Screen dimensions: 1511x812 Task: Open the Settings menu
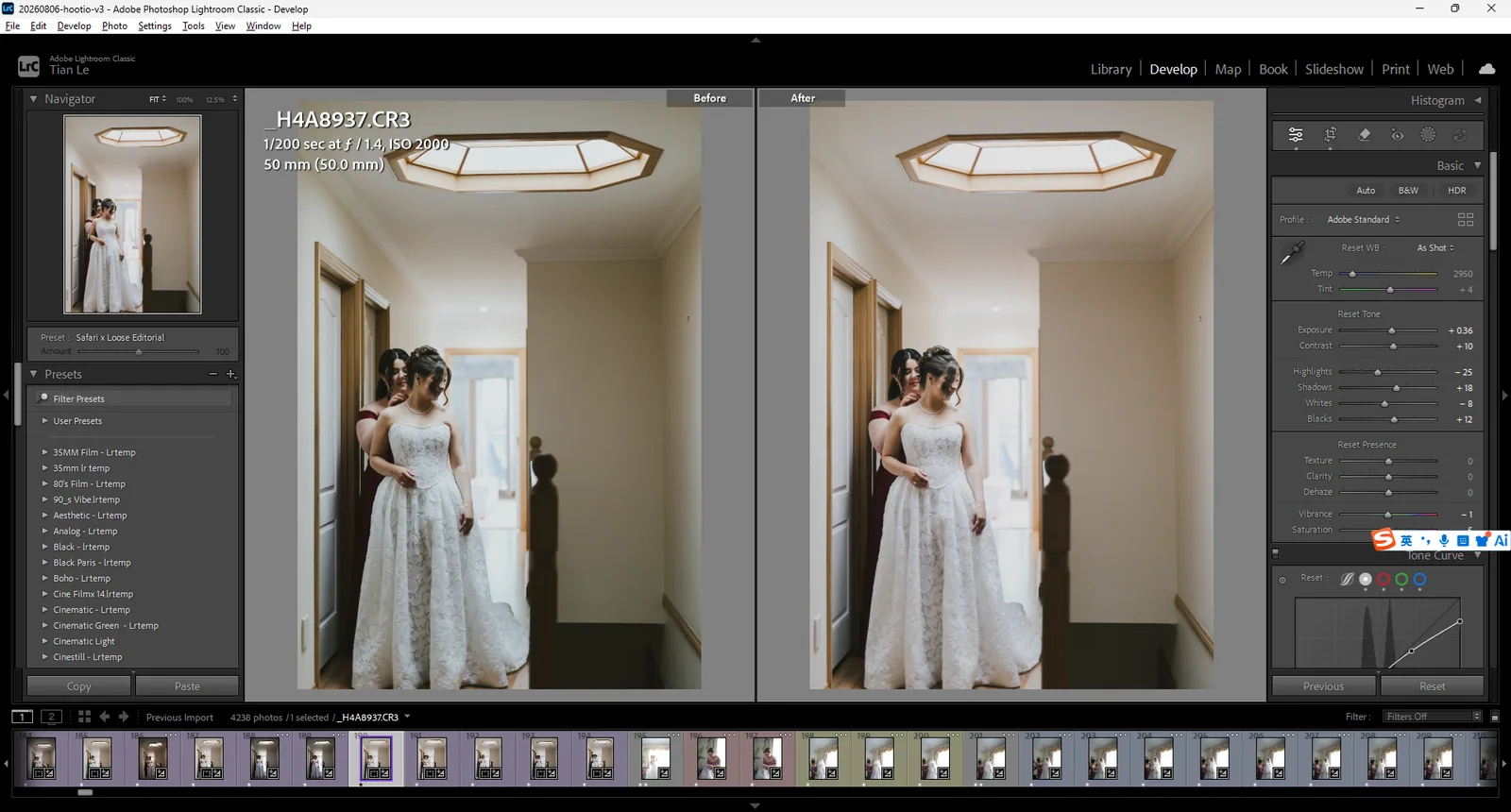pyautogui.click(x=155, y=25)
